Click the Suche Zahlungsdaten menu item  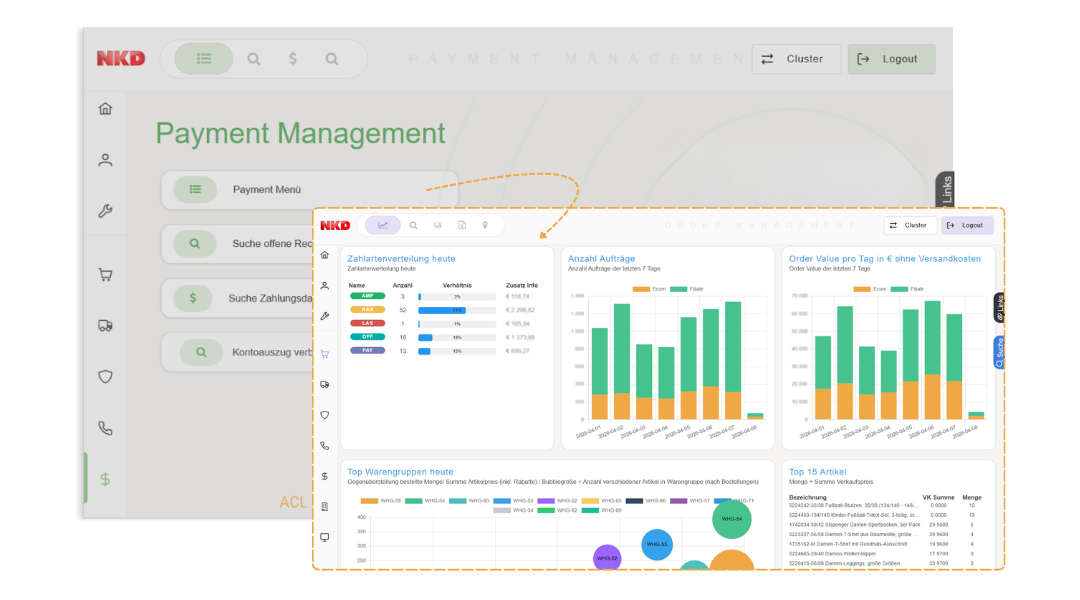(270, 298)
